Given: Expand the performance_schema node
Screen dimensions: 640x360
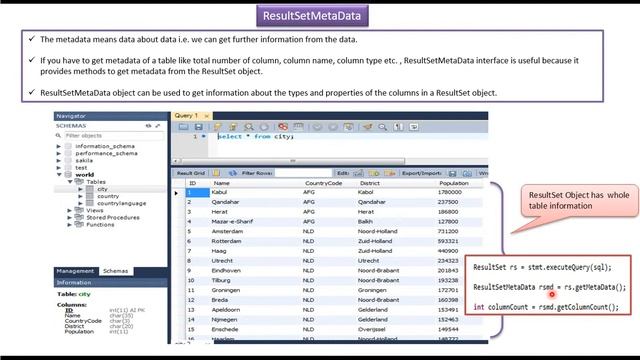Looking at the screenshot, I should tap(58, 153).
